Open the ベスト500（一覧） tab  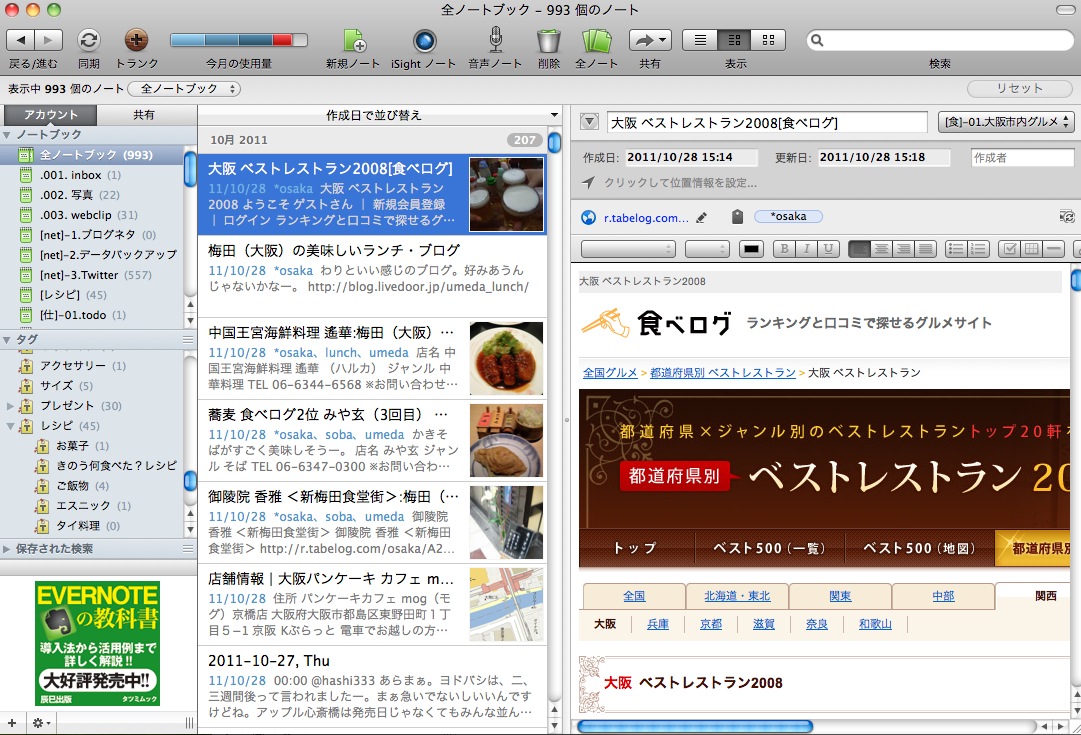click(768, 548)
